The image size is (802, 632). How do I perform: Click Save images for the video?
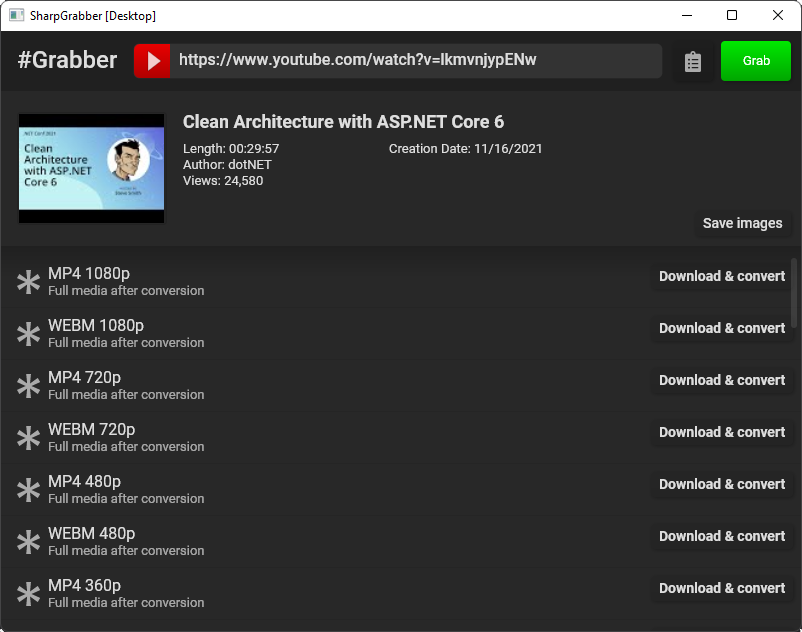pos(742,223)
